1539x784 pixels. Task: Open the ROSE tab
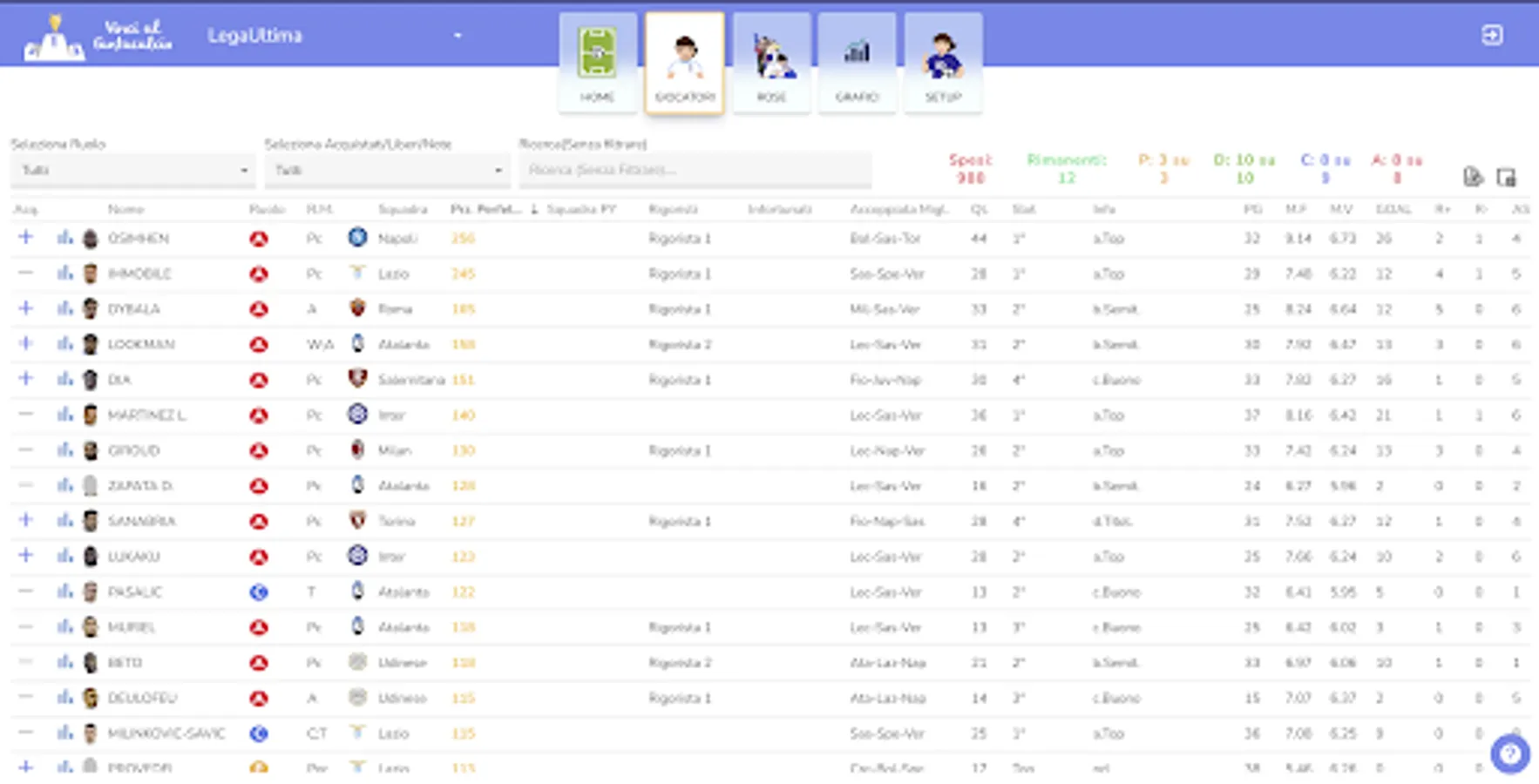[x=771, y=63]
